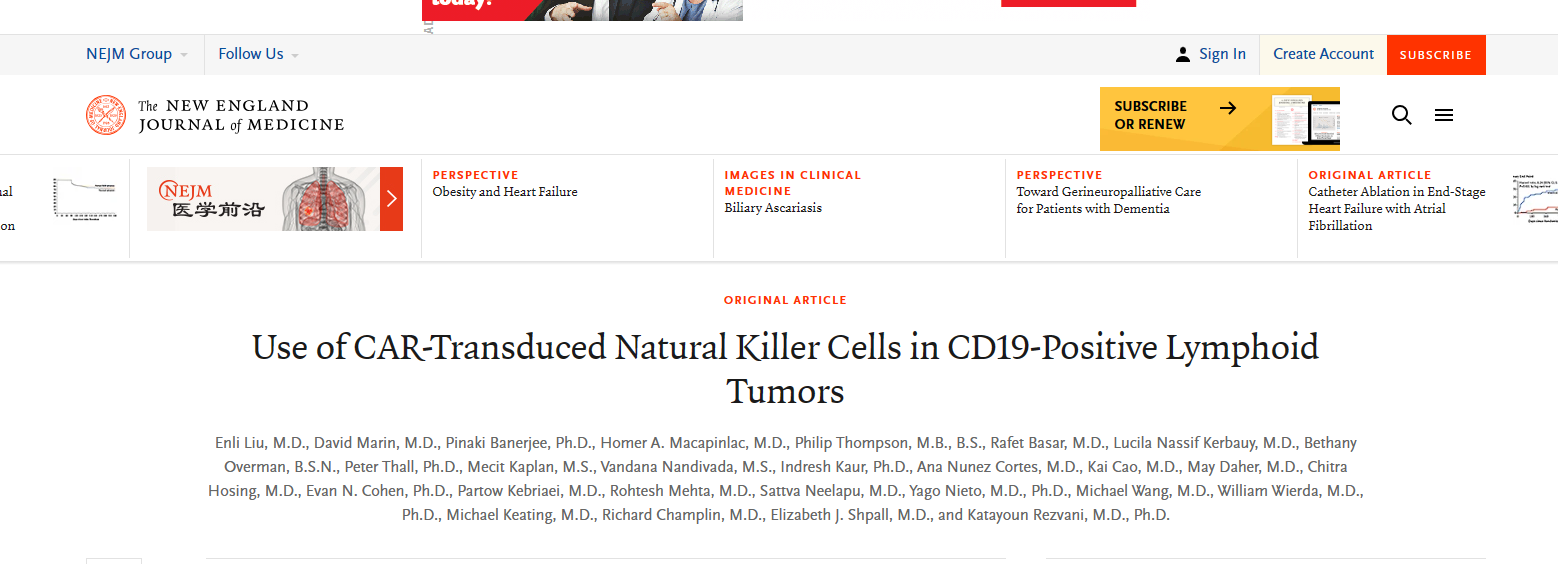Click the red carousel next arrow
The image size is (1558, 564).
pos(392,198)
